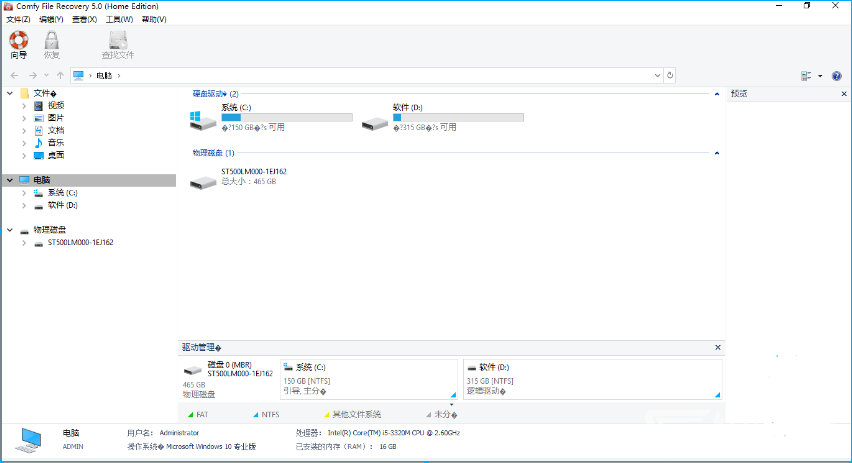The height and width of the screenshot is (463, 852).
Task: Click the Physical Disks (1) group header
Action: click(214, 153)
